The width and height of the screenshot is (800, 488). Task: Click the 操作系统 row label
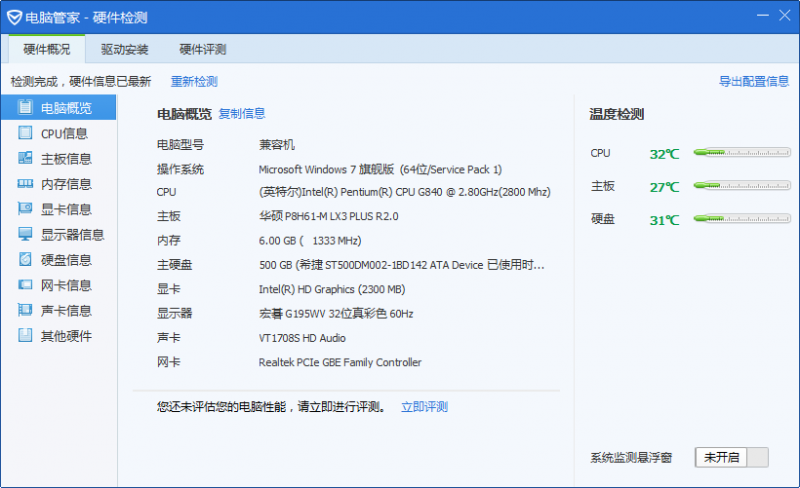180,169
